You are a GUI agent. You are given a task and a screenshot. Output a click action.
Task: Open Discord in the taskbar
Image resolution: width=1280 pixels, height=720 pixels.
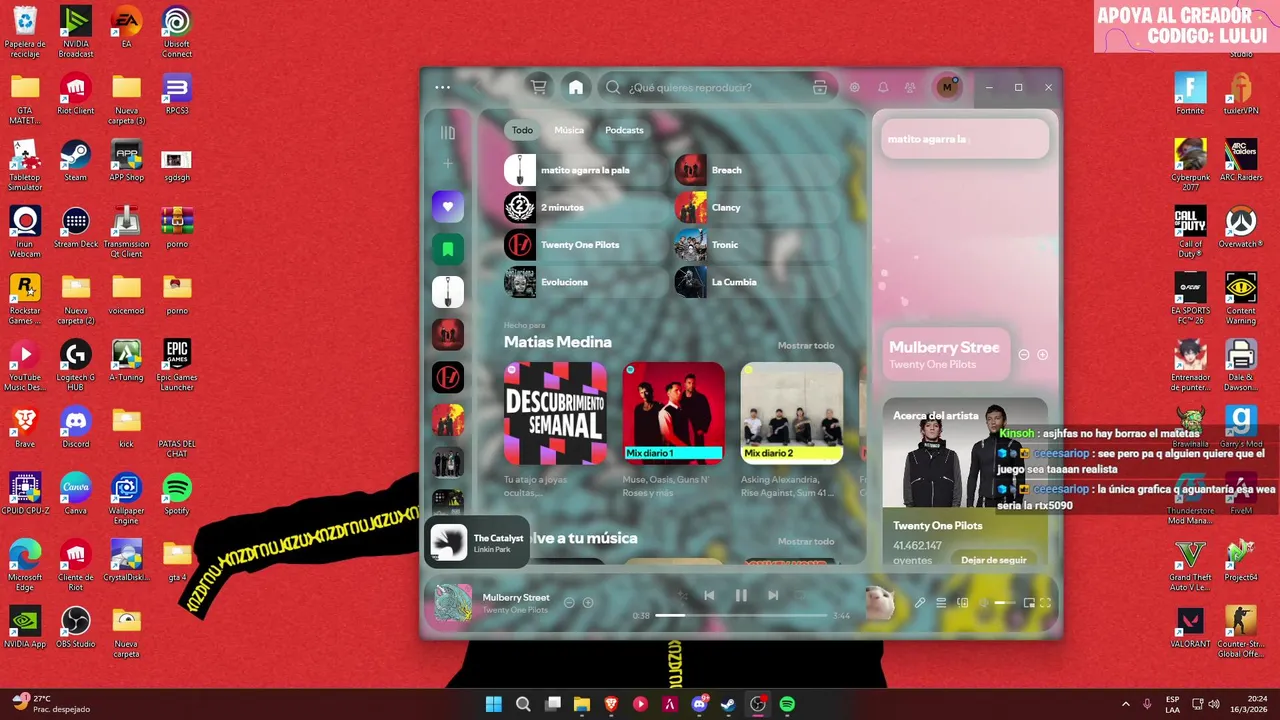tap(699, 704)
